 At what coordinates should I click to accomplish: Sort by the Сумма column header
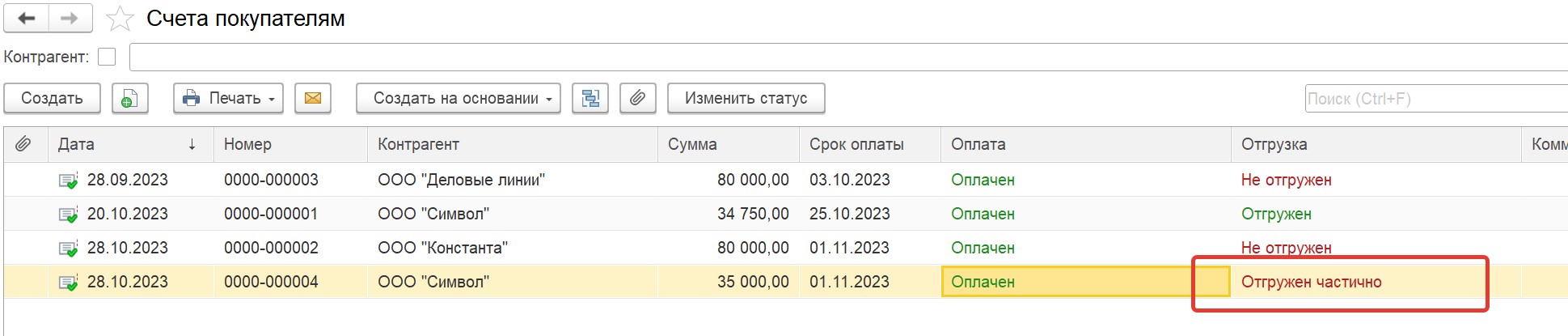click(728, 144)
